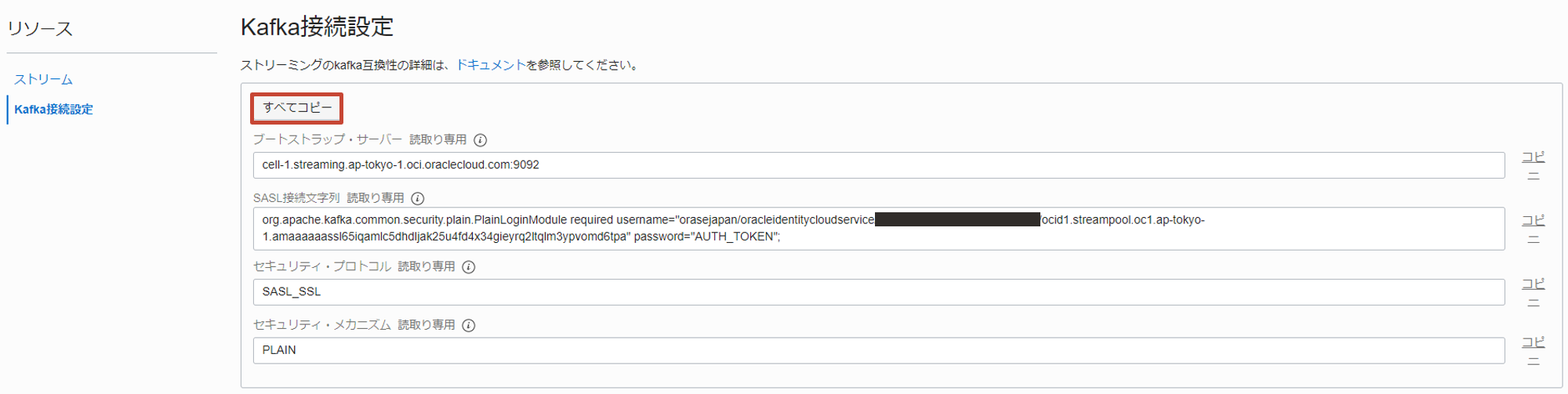Image resolution: width=1568 pixels, height=394 pixels.
Task: Click the セキュリティ・プロトコル field label
Action: 321,267
